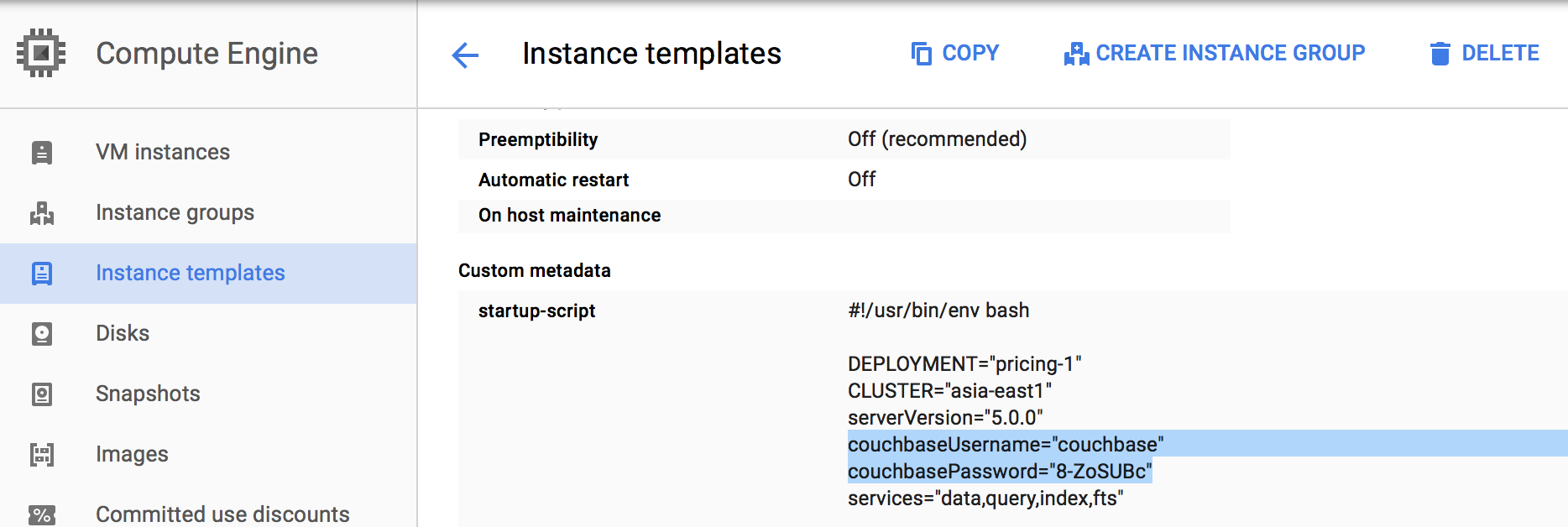Click the Instance groups sidebar icon
Screen dimensions: 1568x527
[x=41, y=212]
